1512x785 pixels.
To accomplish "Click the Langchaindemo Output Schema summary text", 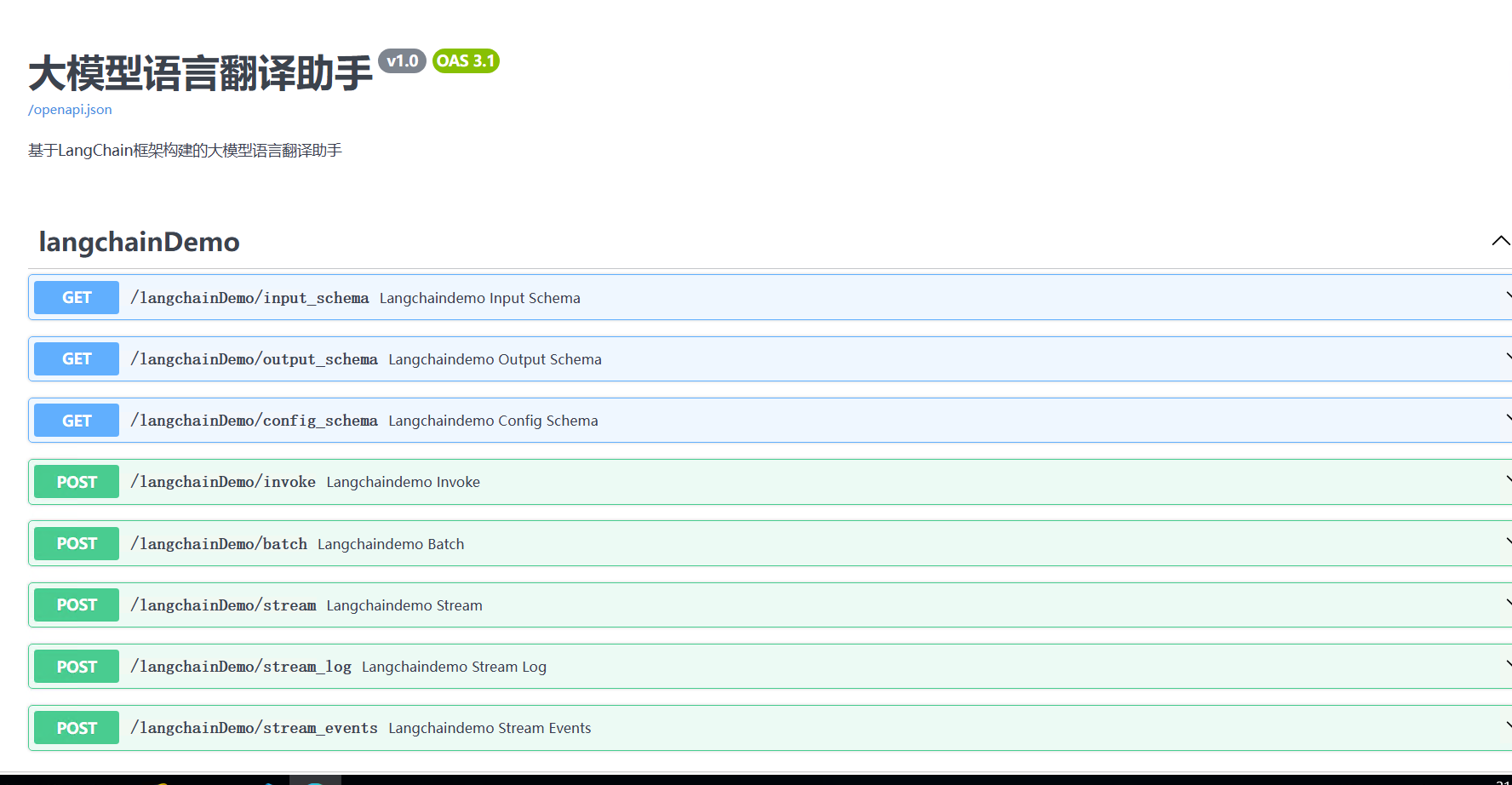I will pyautogui.click(x=495, y=359).
